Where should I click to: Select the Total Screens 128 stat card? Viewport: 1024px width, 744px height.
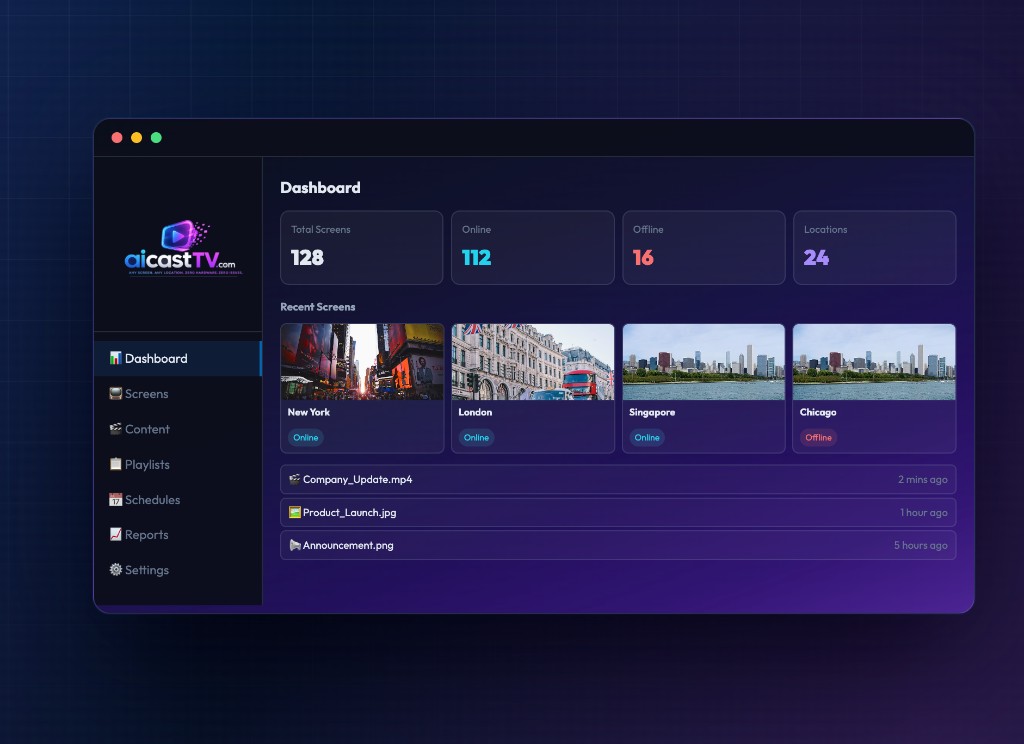click(362, 248)
